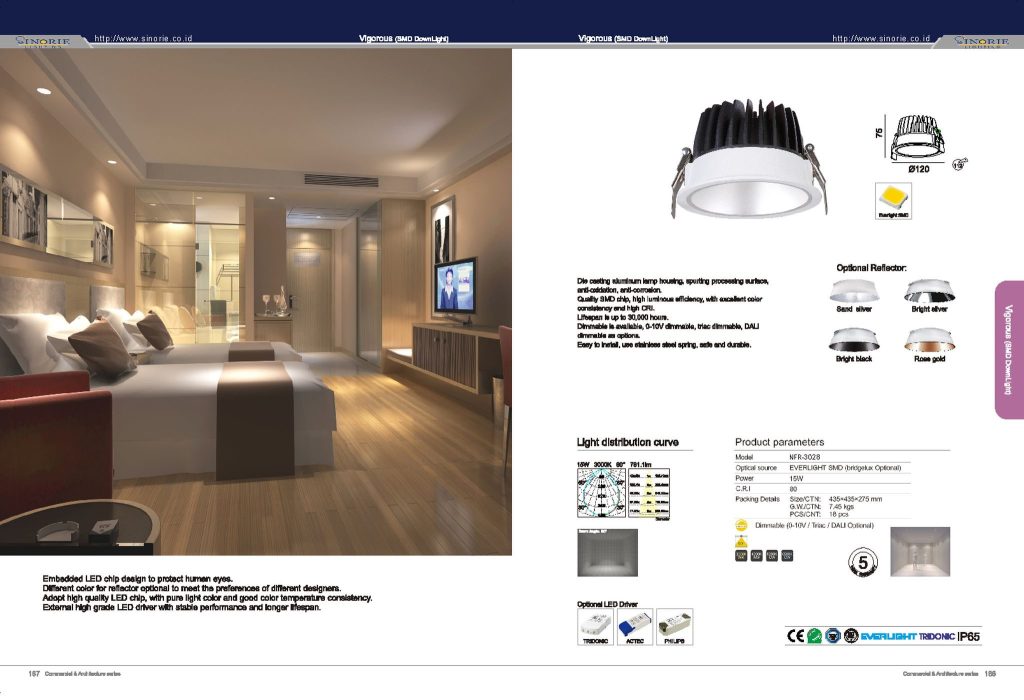Click the purple Vigorous side tab
Image resolution: width=1024 pixels, height=700 pixels.
tap(1008, 348)
